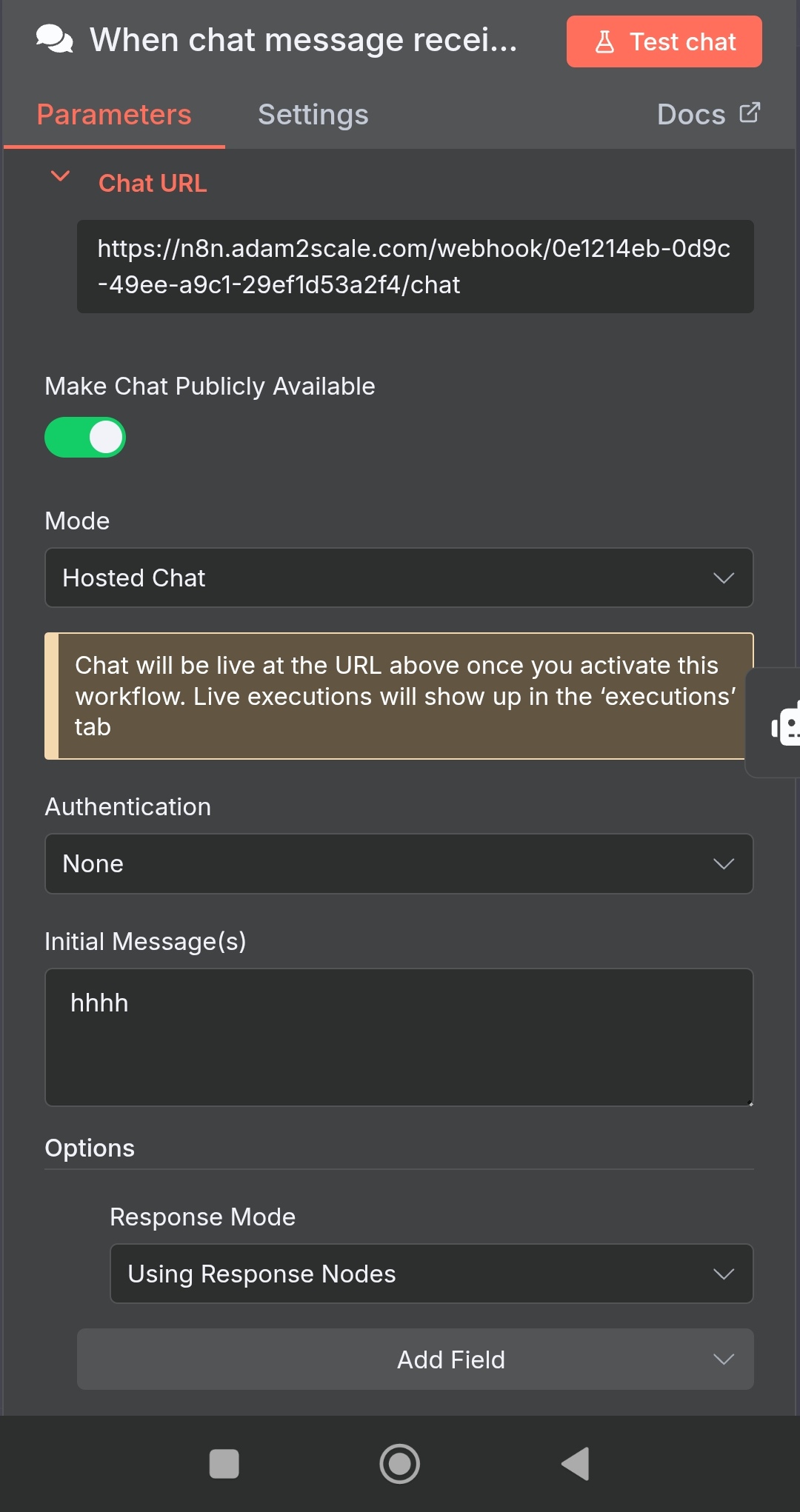Click the external link icon beside Docs
The image size is (800, 1512).
click(x=750, y=113)
